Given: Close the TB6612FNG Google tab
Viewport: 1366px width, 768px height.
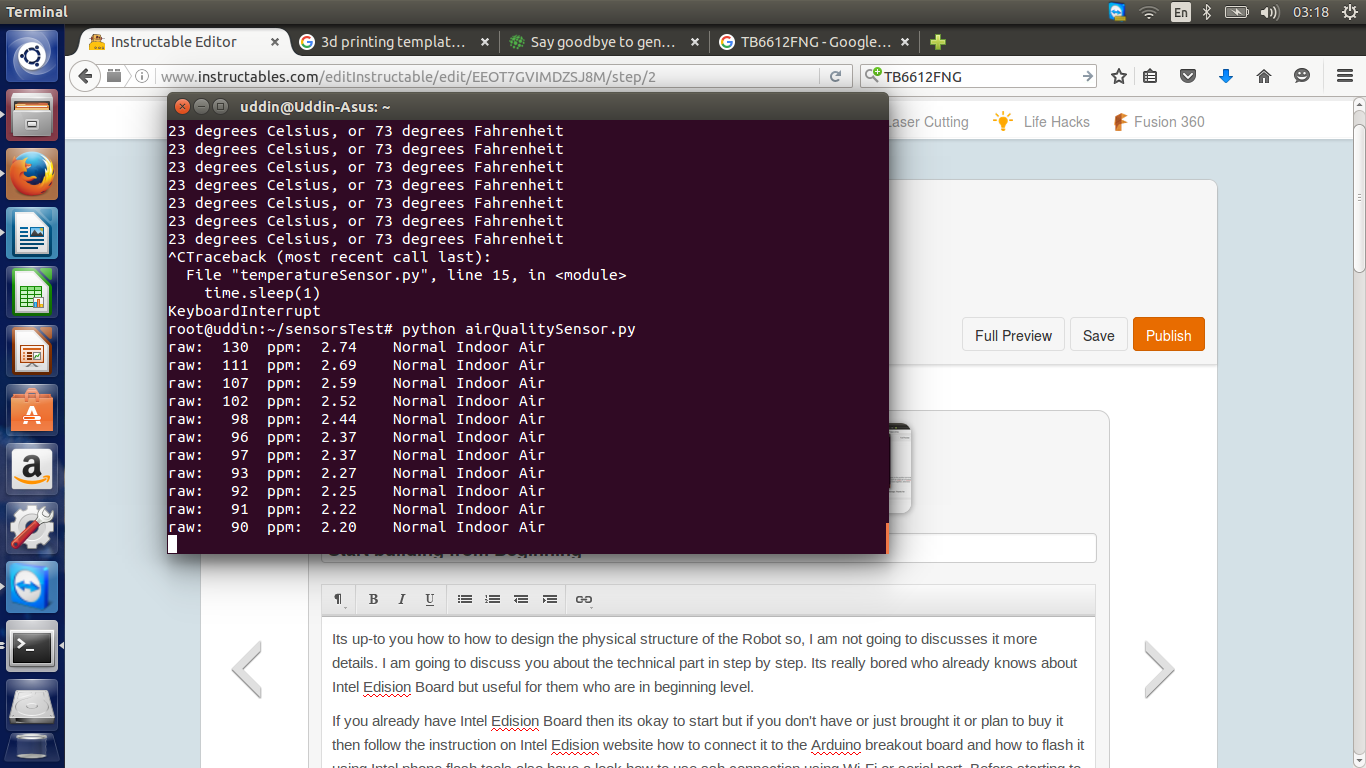Looking at the screenshot, I should tap(905, 42).
